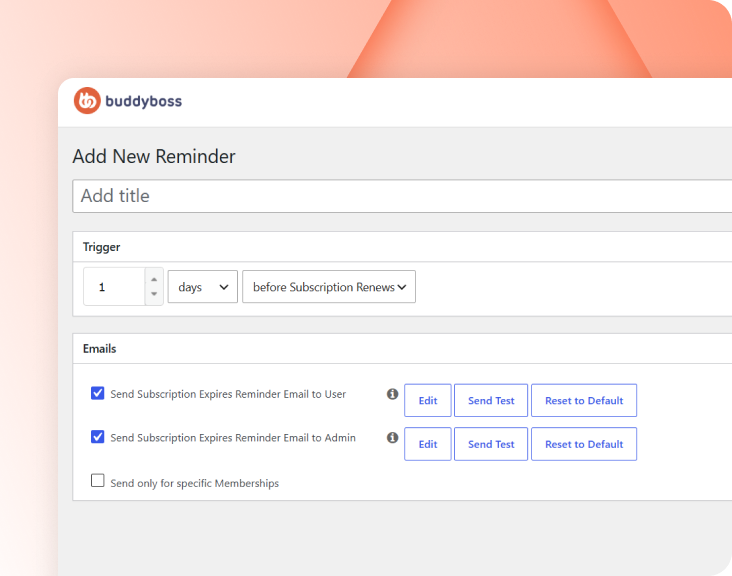Click the info icon for Admin reminder email

(x=392, y=437)
